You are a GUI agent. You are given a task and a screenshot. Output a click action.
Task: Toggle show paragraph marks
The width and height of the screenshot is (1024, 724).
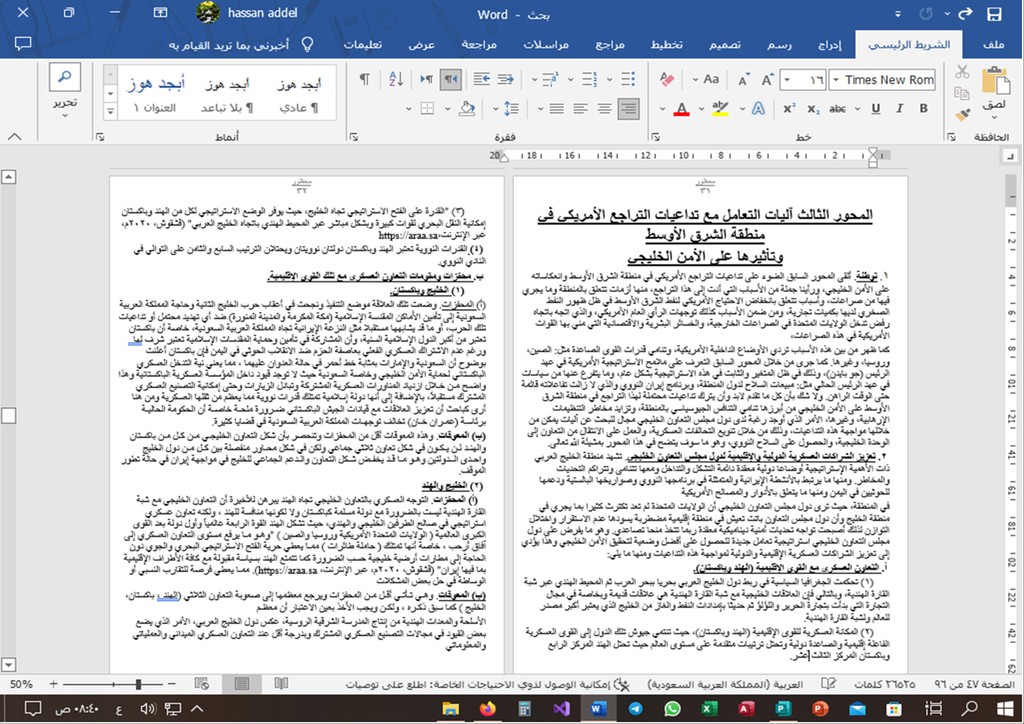(364, 80)
